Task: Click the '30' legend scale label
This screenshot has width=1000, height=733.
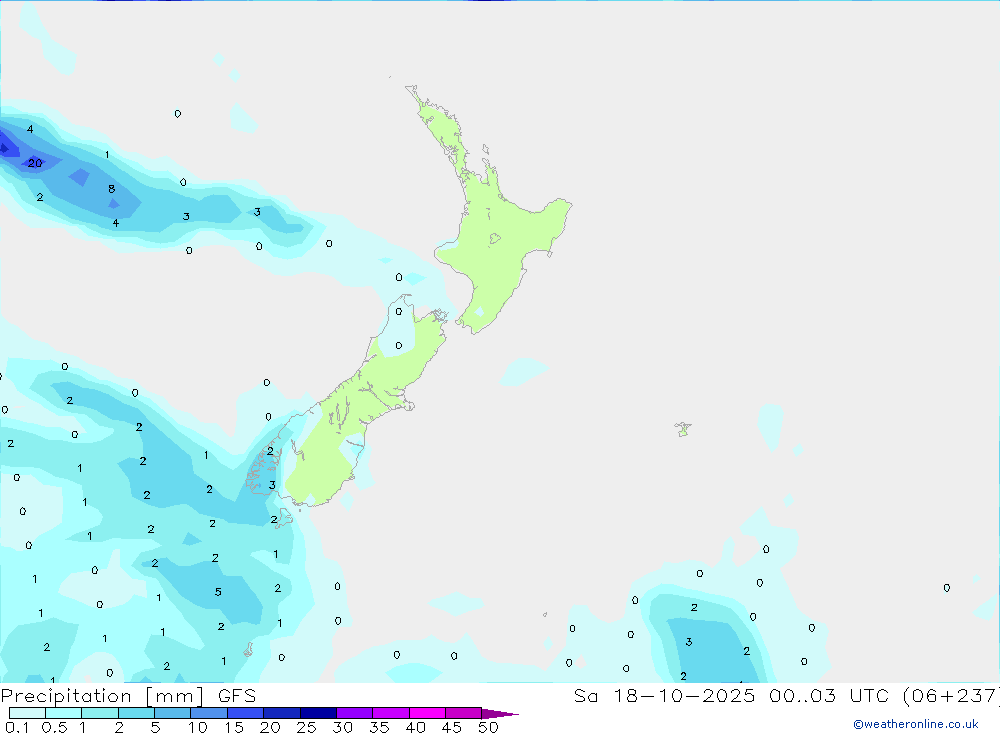Action: click(342, 727)
